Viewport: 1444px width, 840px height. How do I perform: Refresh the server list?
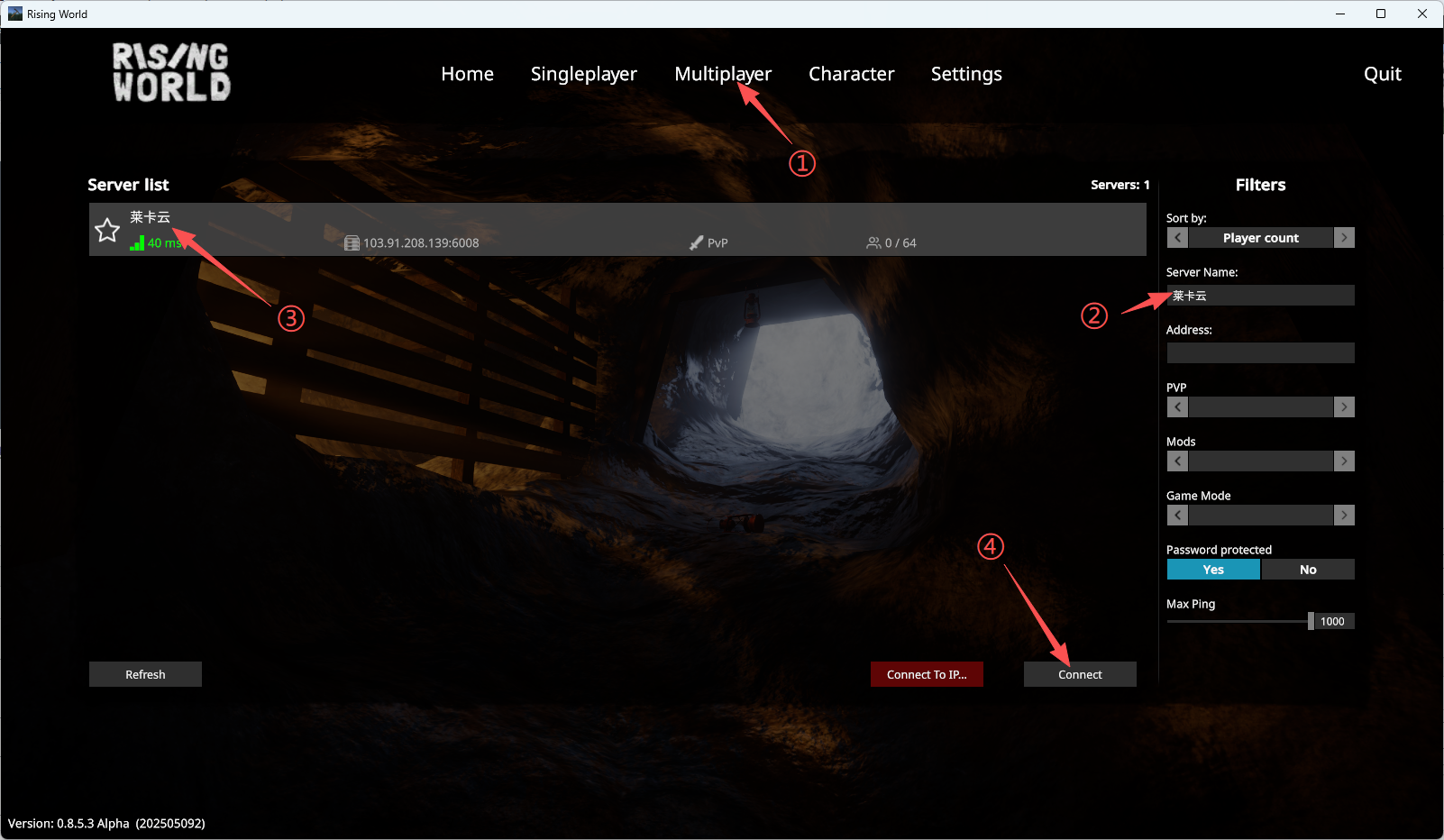coord(145,674)
